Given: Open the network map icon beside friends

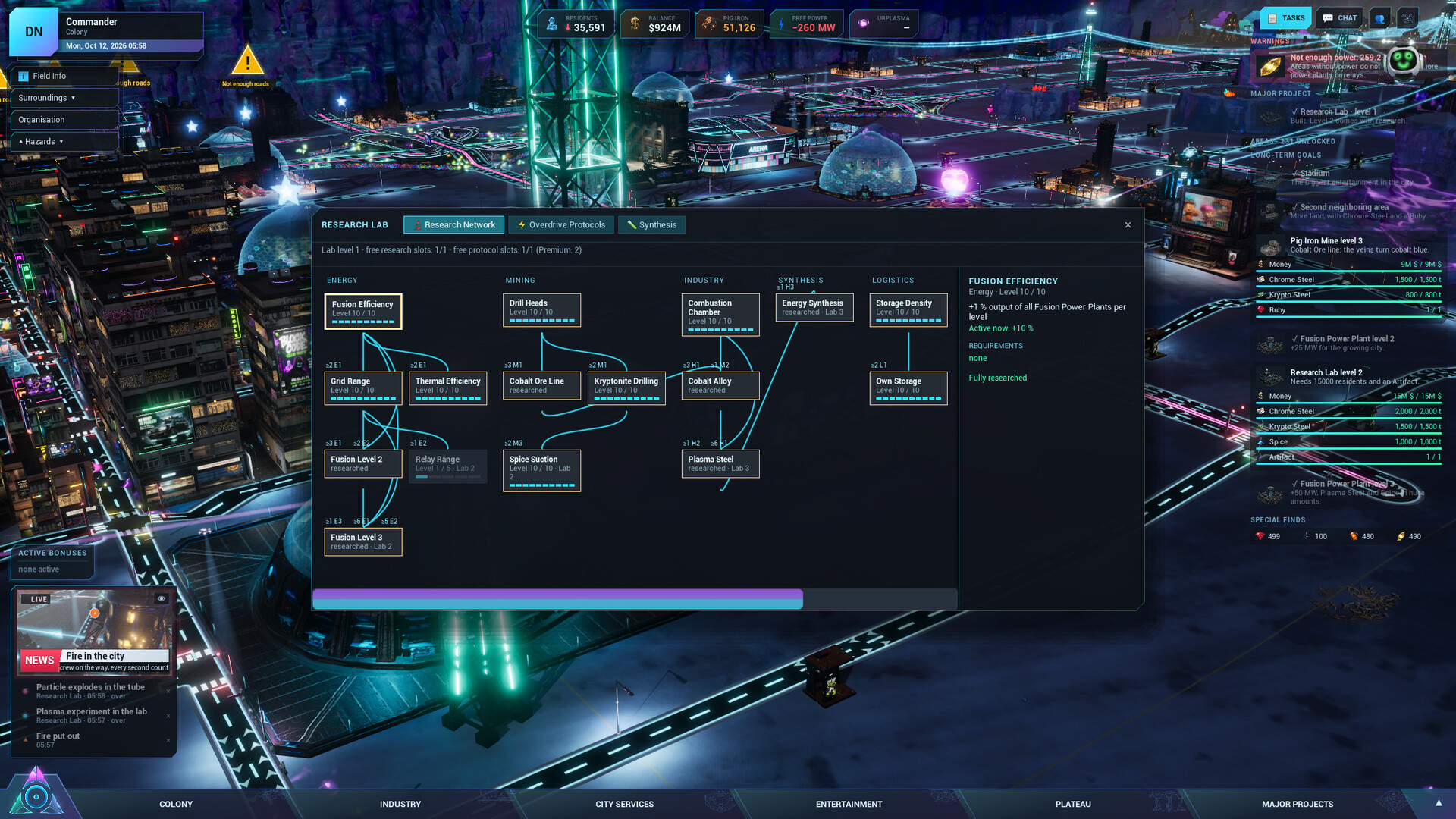Looking at the screenshot, I should [1407, 18].
